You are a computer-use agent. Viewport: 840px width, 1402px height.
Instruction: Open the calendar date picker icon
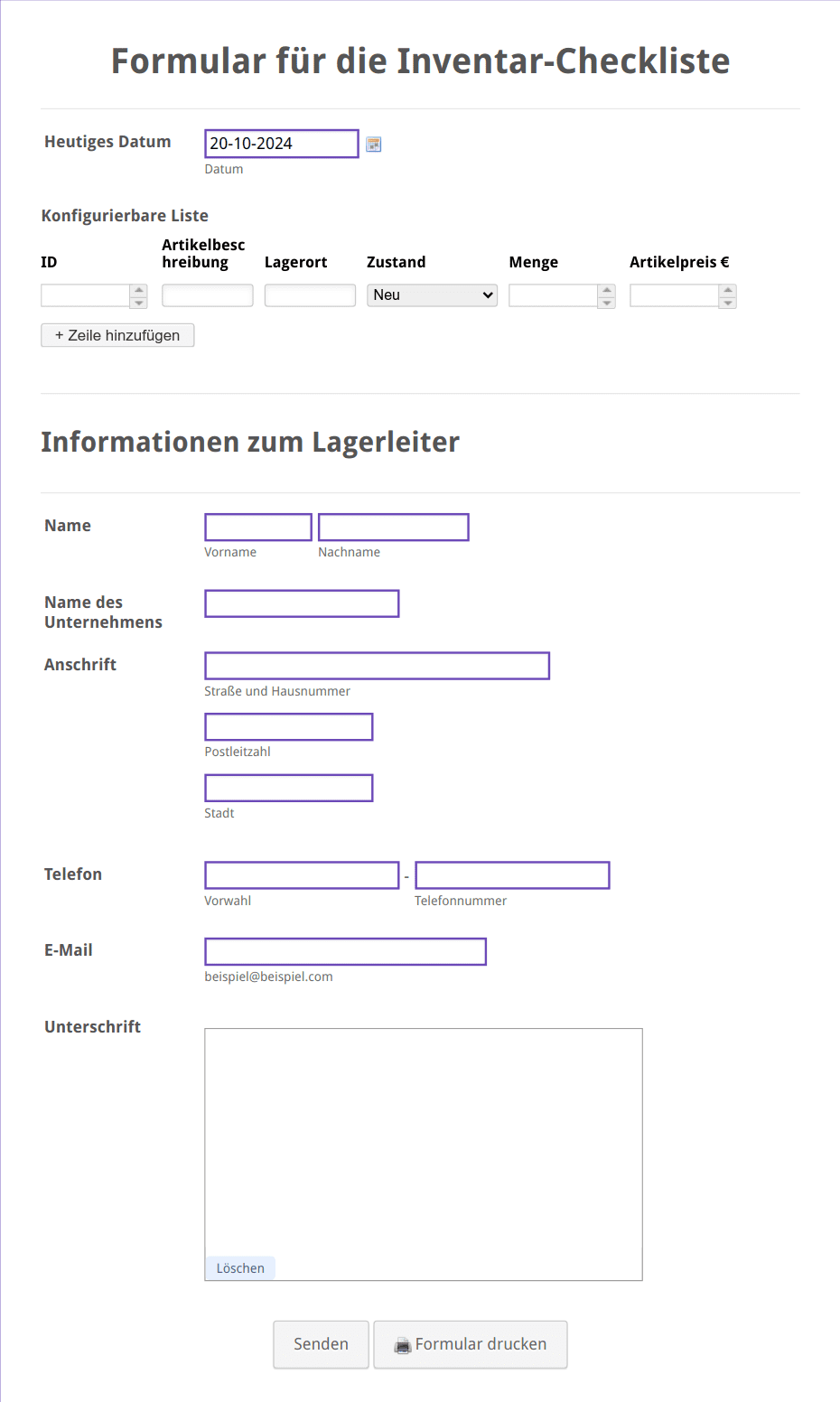(x=373, y=144)
